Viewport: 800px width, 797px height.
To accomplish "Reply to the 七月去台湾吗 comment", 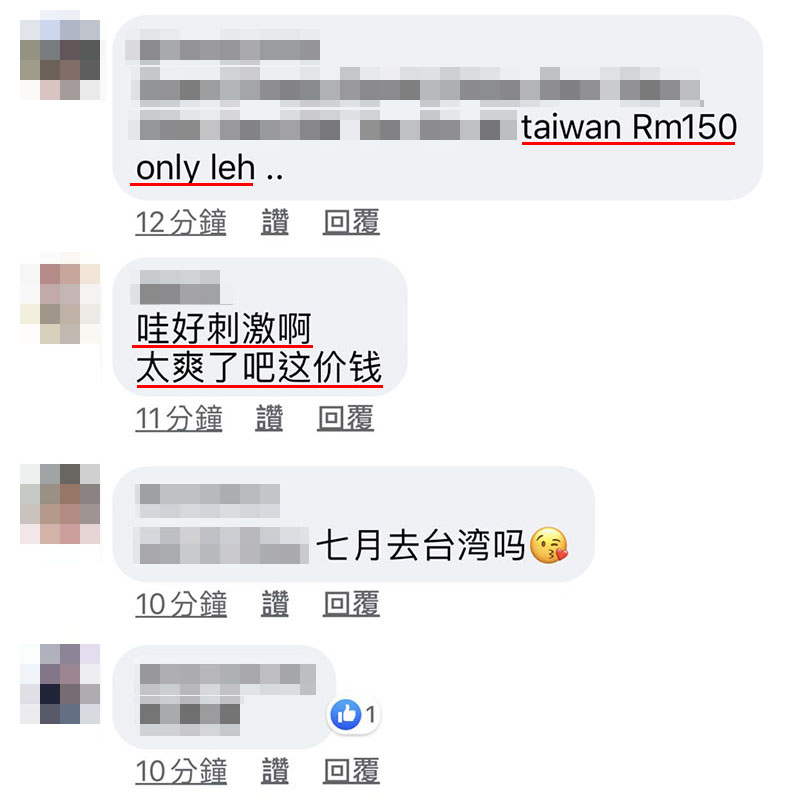I will click(351, 604).
